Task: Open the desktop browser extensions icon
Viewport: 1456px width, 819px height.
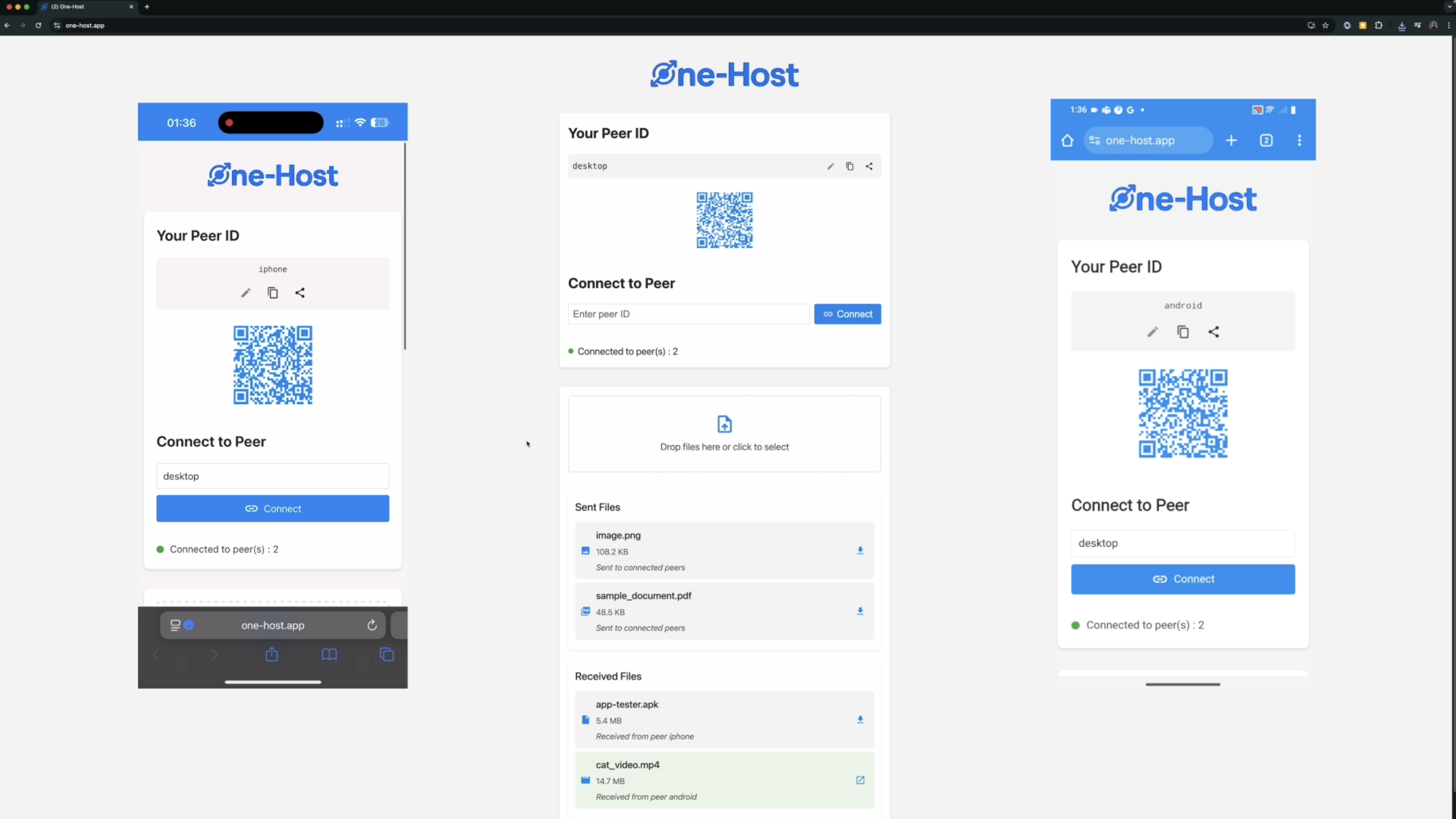Action: pos(1379,25)
